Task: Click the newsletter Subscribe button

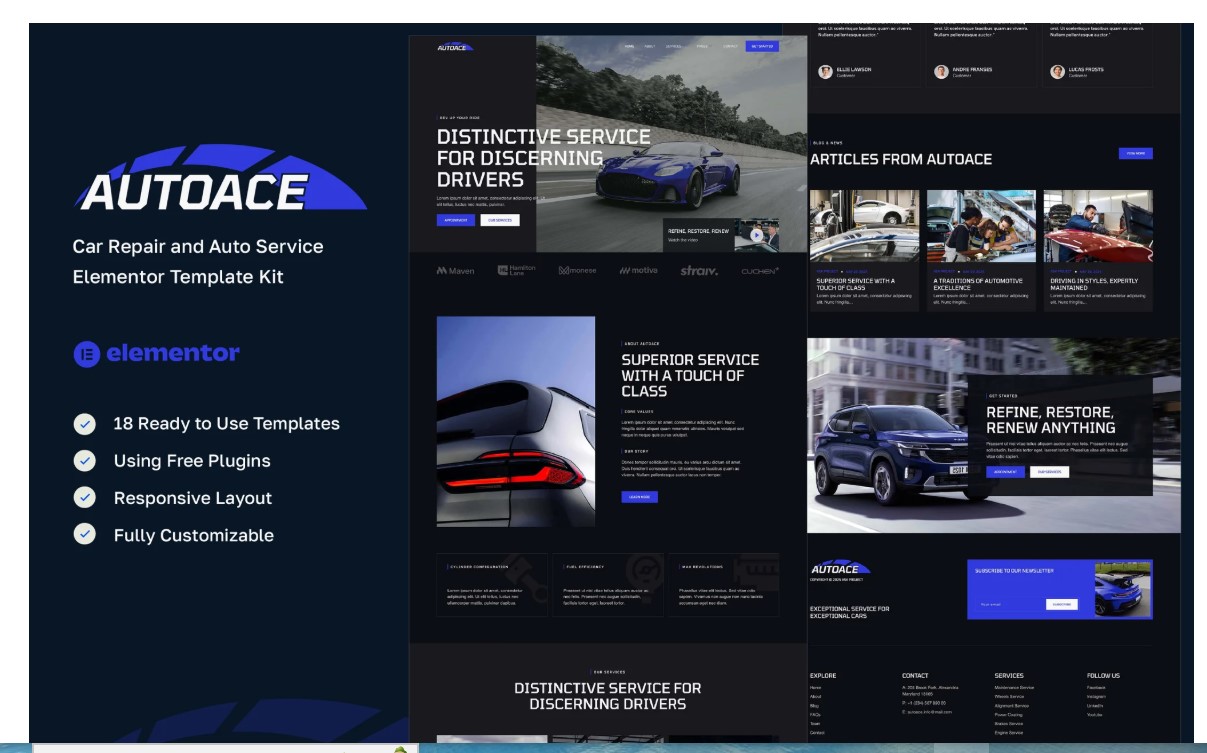Action: tap(1062, 604)
